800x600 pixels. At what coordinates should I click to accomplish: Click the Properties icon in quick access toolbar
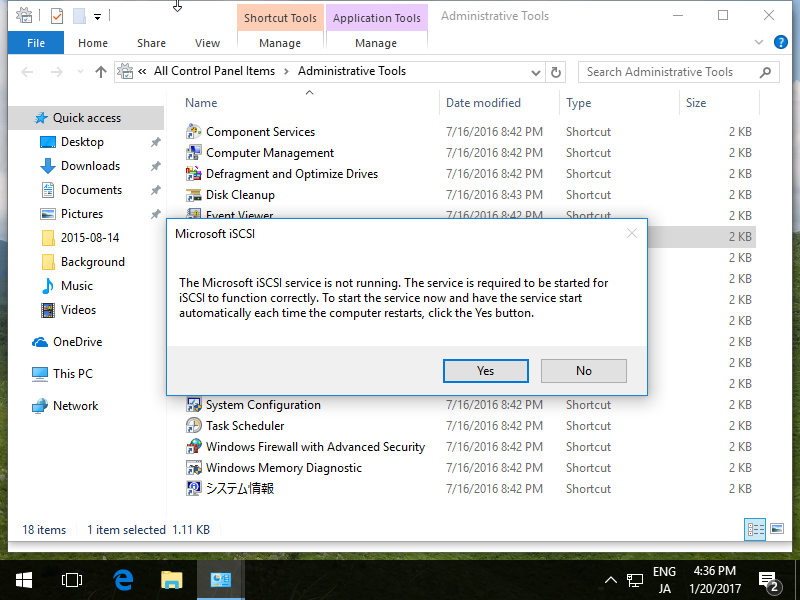[57, 16]
